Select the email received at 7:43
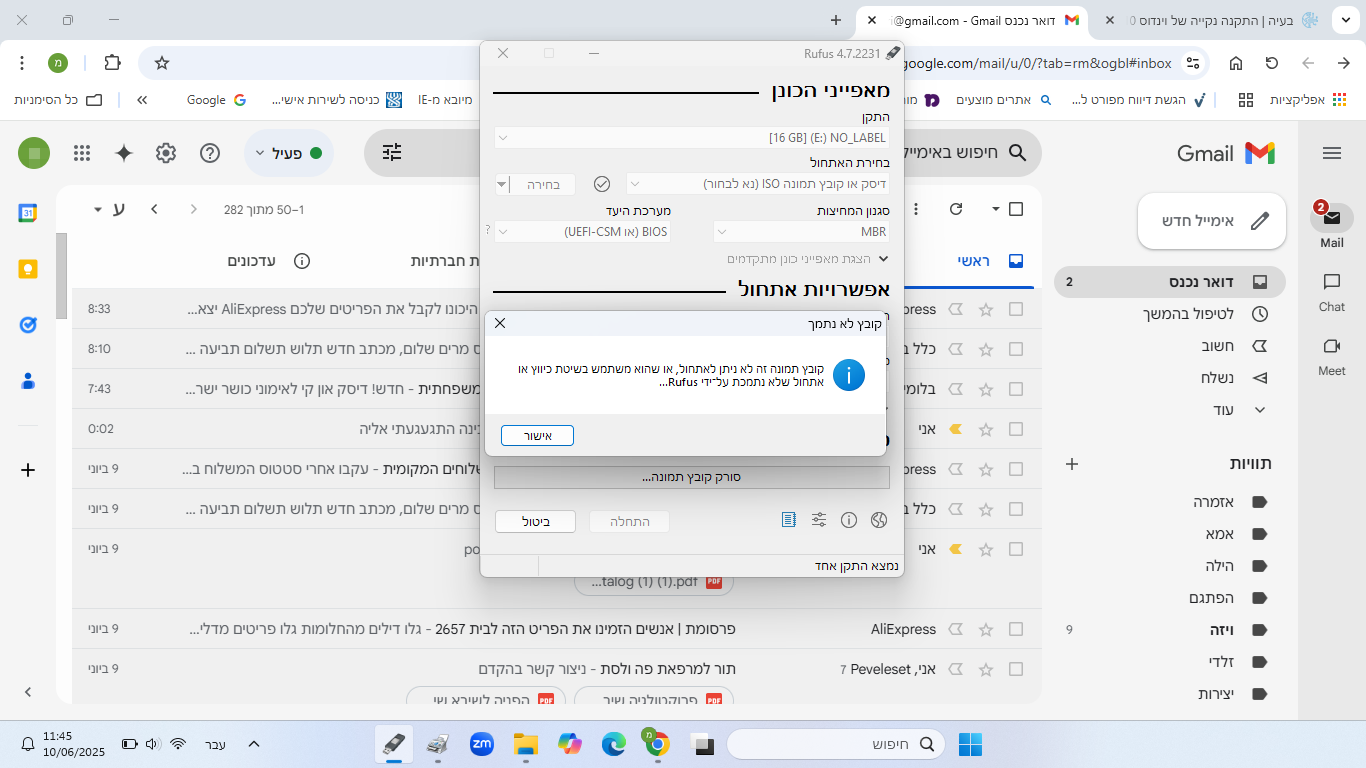 pyautogui.click(x=1016, y=389)
